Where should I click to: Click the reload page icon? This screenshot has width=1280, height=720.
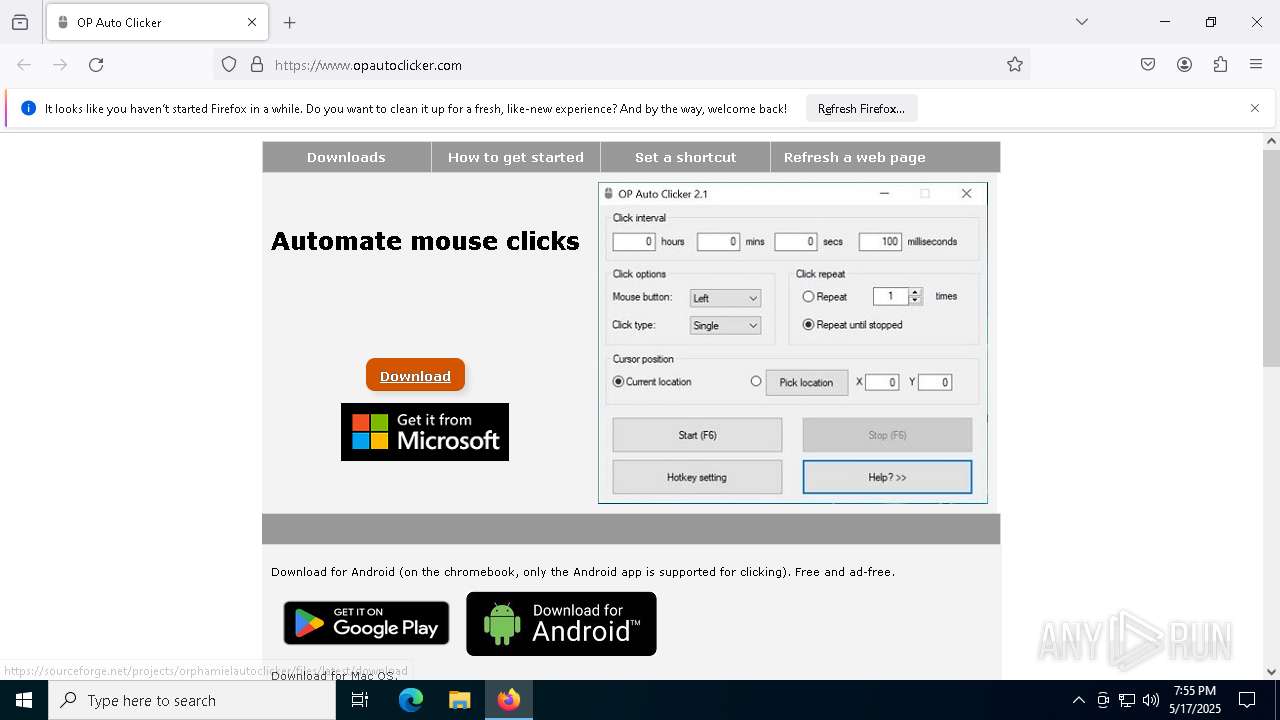[96, 65]
